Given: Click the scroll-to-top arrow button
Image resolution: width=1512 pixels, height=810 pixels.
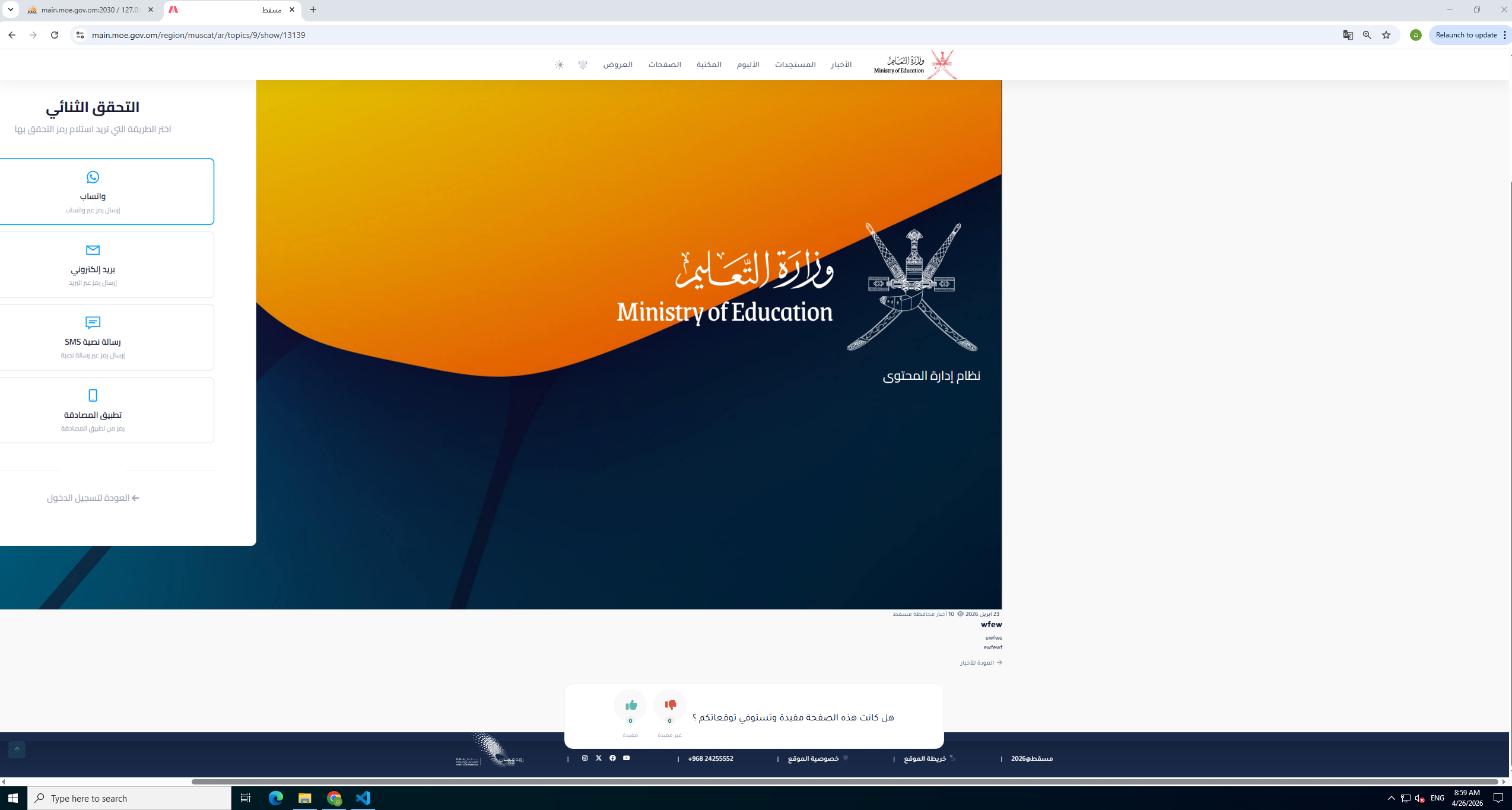Looking at the screenshot, I should (17, 749).
